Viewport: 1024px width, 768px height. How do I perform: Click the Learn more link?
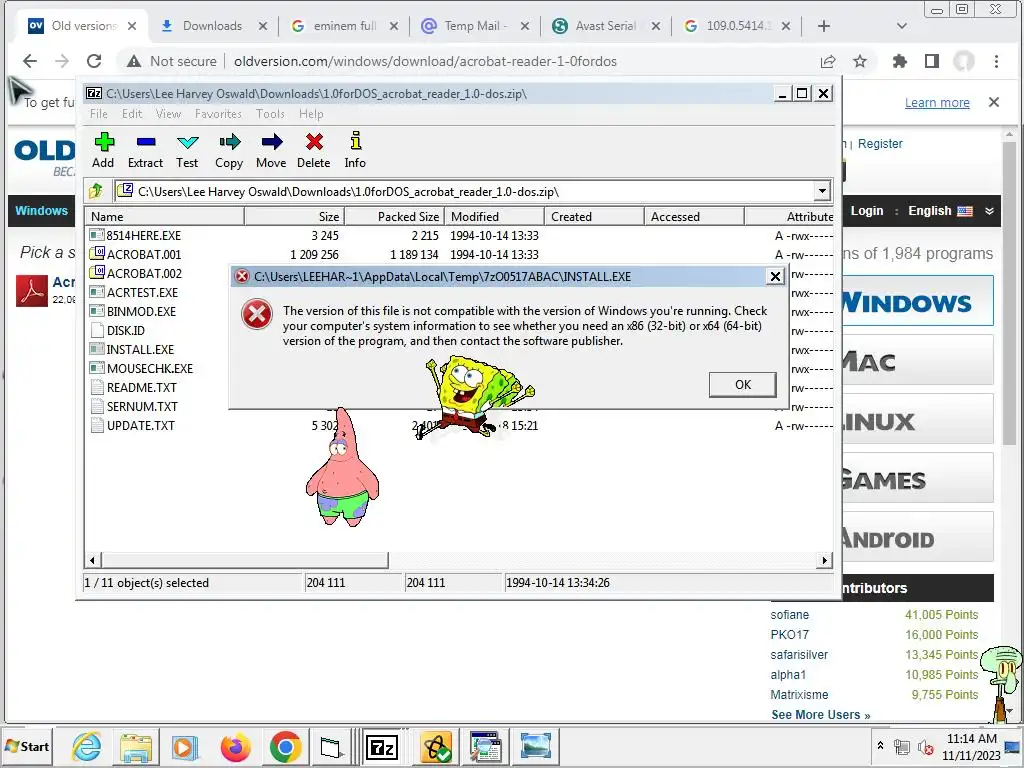pos(936,103)
